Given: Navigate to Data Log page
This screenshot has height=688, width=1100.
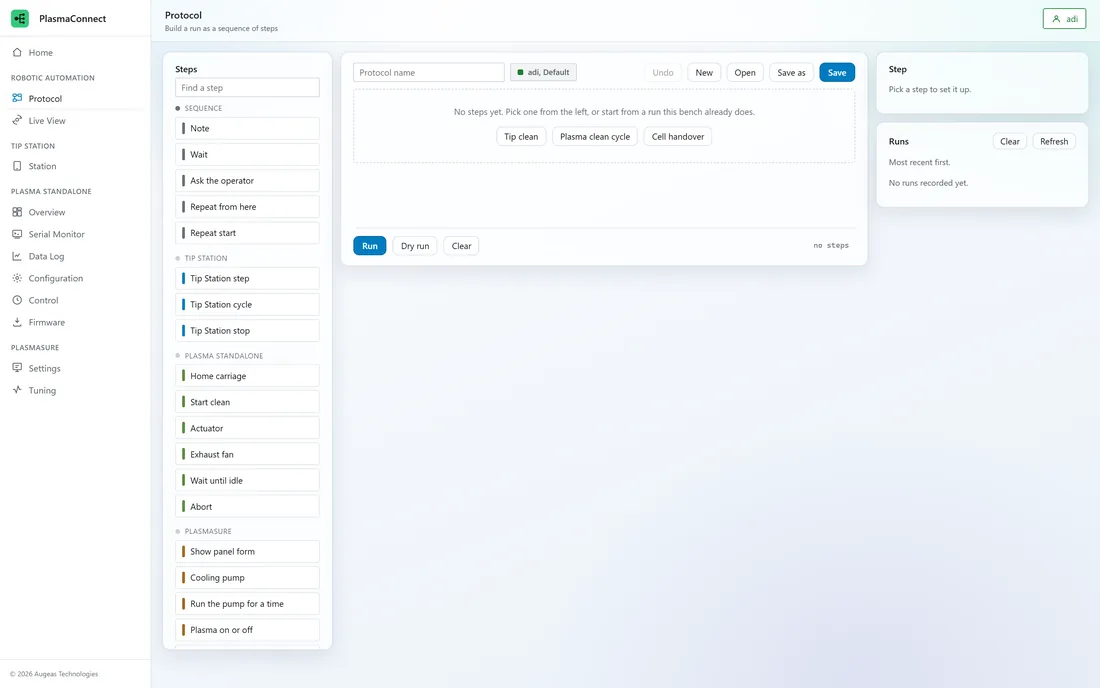Looking at the screenshot, I should click(75, 256).
